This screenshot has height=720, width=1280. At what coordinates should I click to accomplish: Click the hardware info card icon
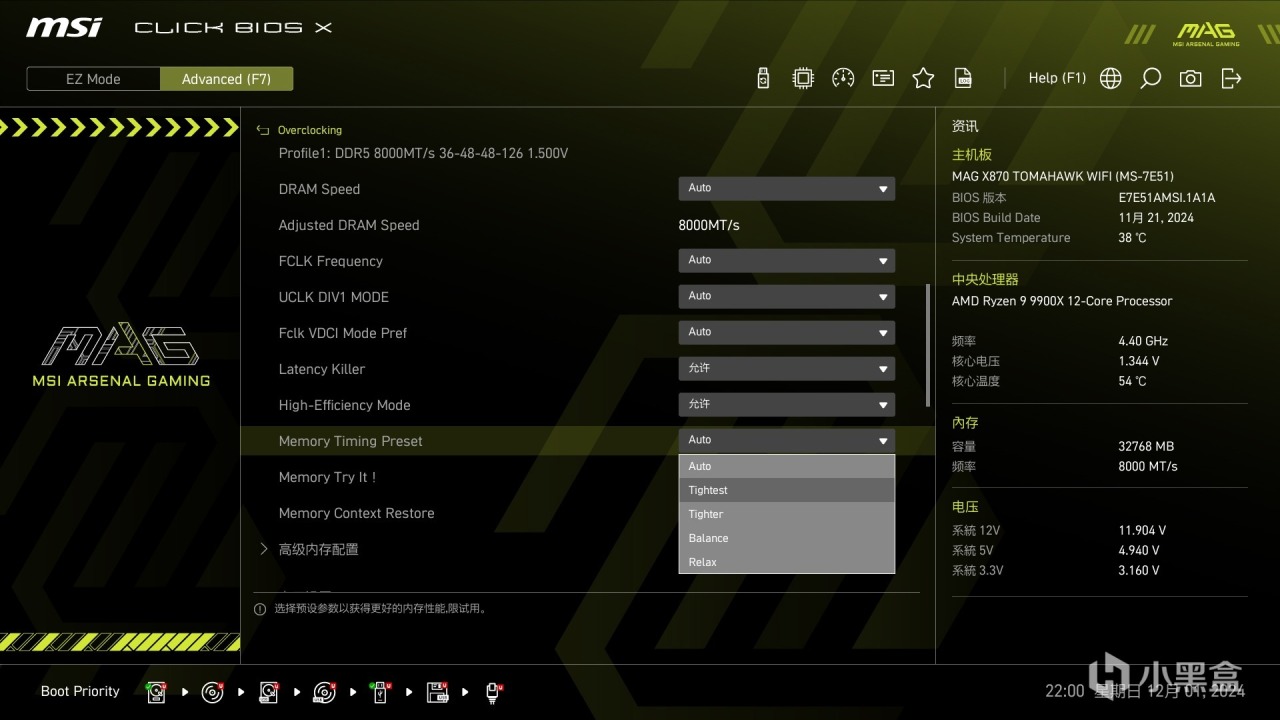coord(883,78)
